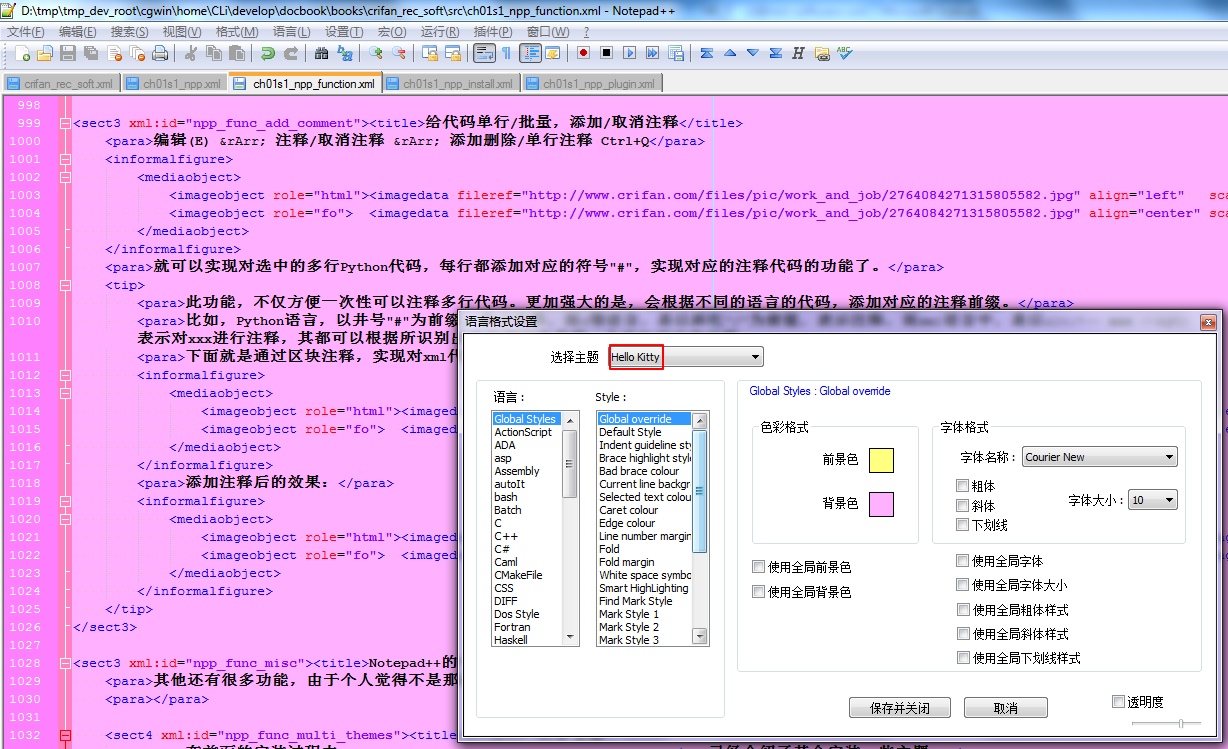Viewport: 1228px width, 749px height.
Task: Click the Find binoculars icon
Action: coord(321,53)
